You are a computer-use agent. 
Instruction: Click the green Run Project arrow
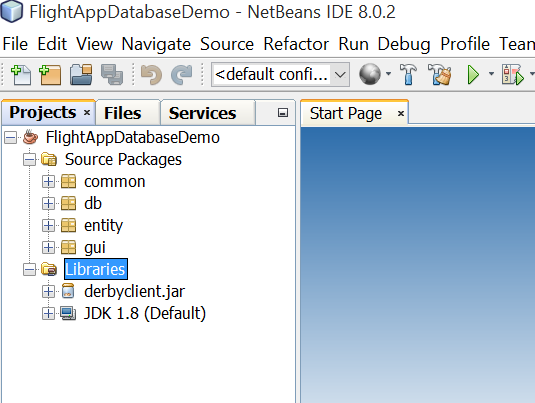click(473, 74)
